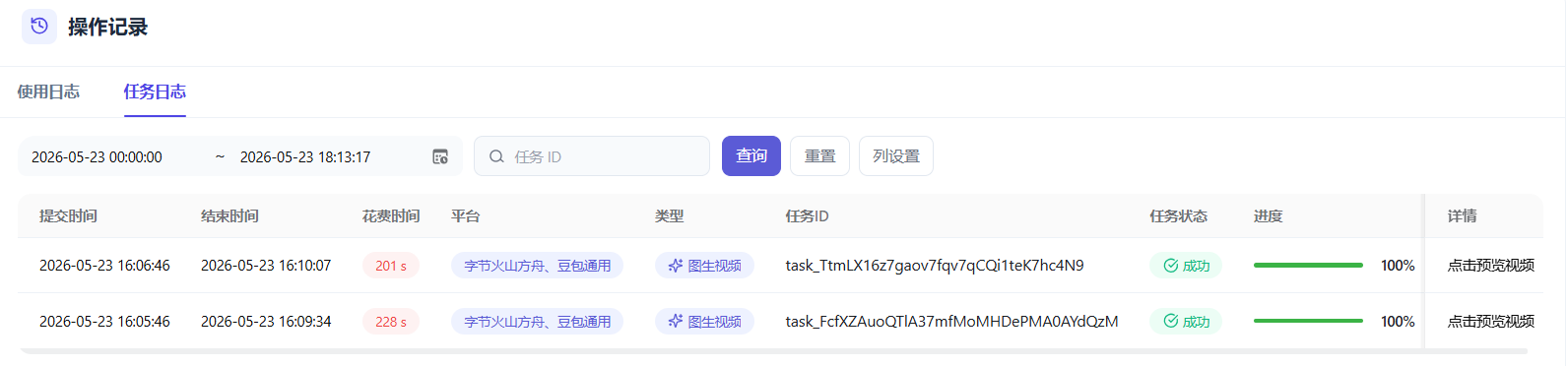Click the 详情 column header
The width and height of the screenshot is (1568, 366).
[1462, 216]
